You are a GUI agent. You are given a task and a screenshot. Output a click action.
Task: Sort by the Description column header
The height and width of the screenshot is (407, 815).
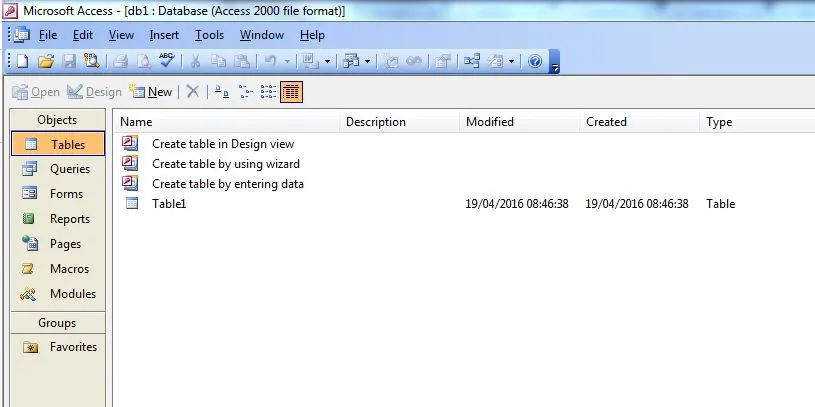[x=400, y=122]
